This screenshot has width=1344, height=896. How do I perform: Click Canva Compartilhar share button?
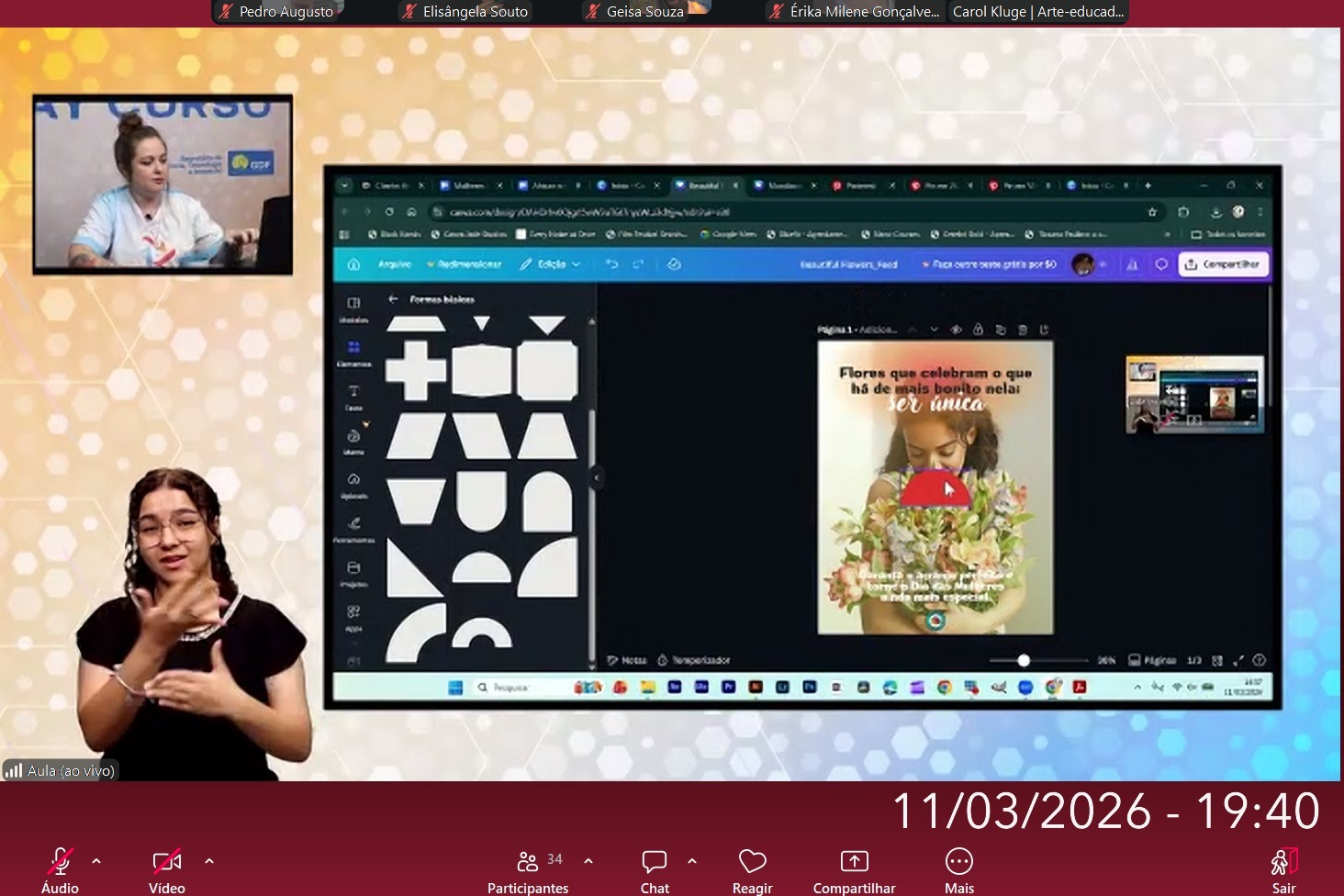tap(1224, 264)
